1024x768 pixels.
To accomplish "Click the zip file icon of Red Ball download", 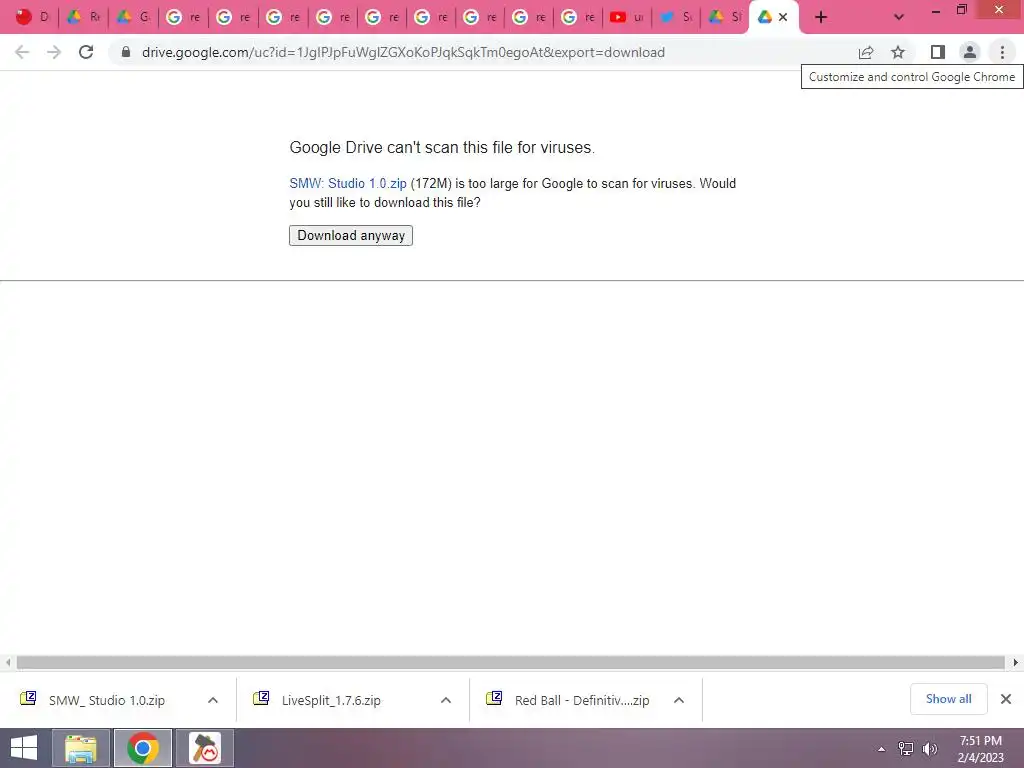I will pos(494,698).
